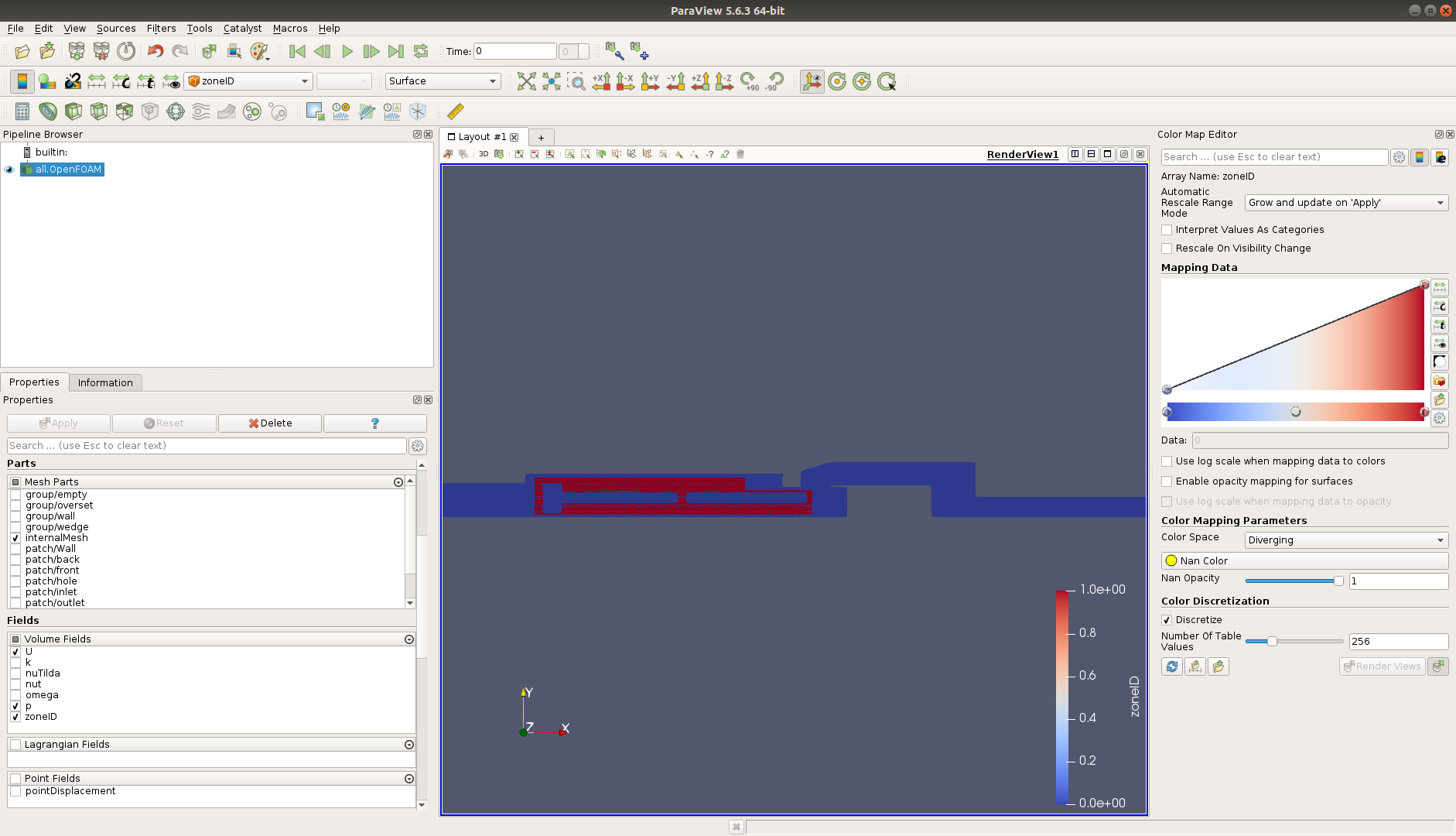Enable Interpret Values As Categories
The image size is (1456, 836).
[1167, 230]
